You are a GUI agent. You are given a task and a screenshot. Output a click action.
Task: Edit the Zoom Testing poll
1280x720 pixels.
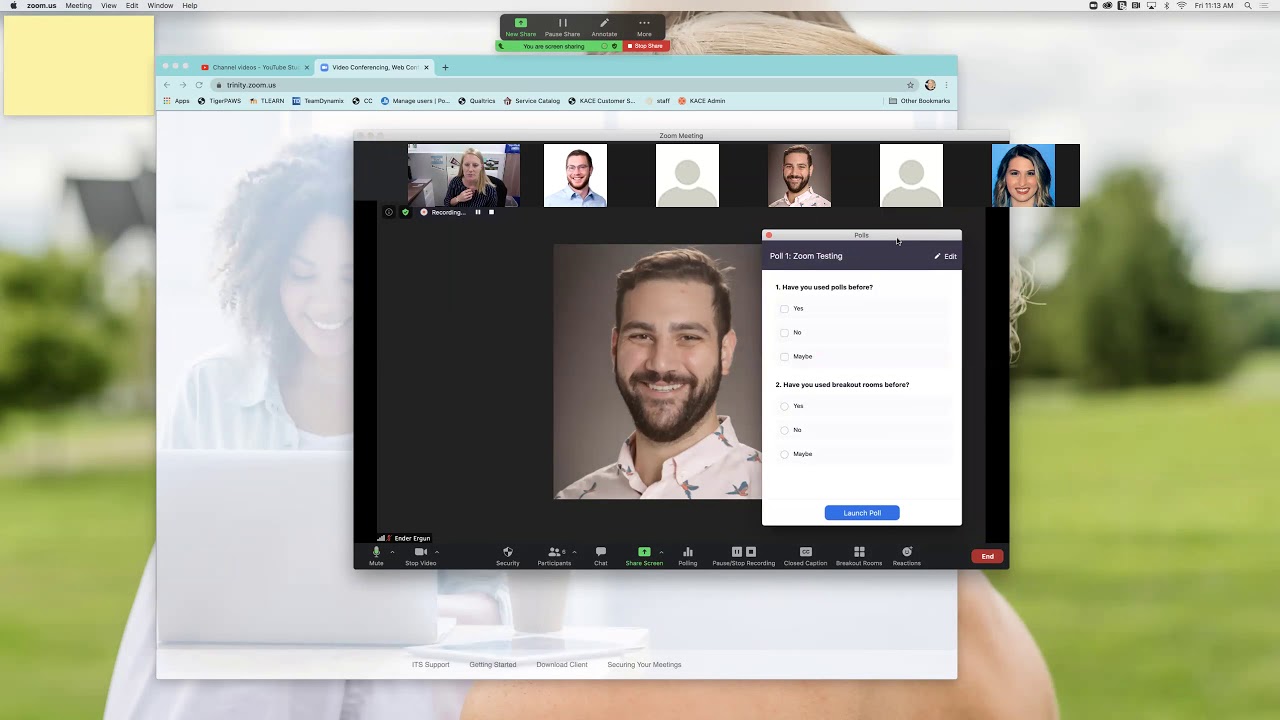[945, 257]
